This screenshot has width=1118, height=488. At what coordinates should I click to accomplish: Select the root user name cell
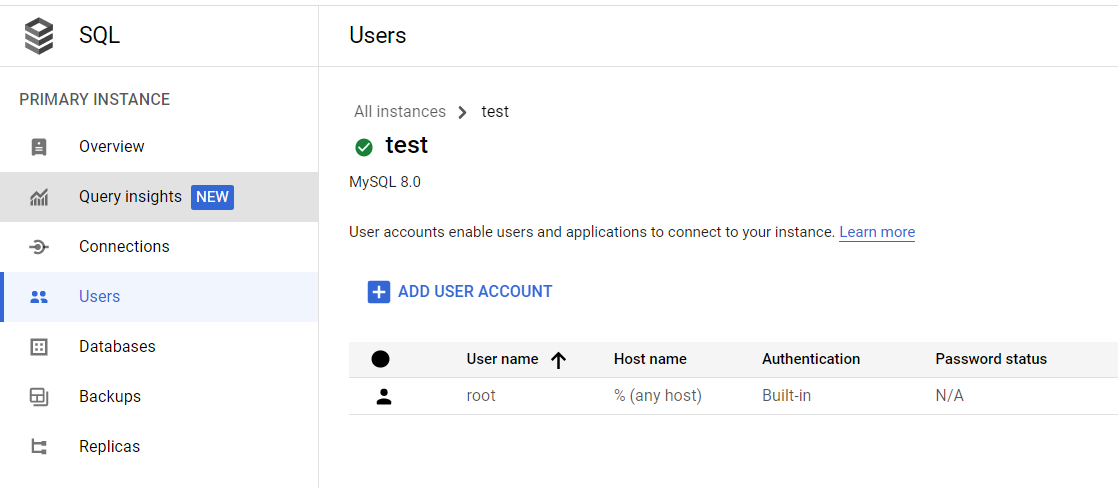tap(481, 396)
